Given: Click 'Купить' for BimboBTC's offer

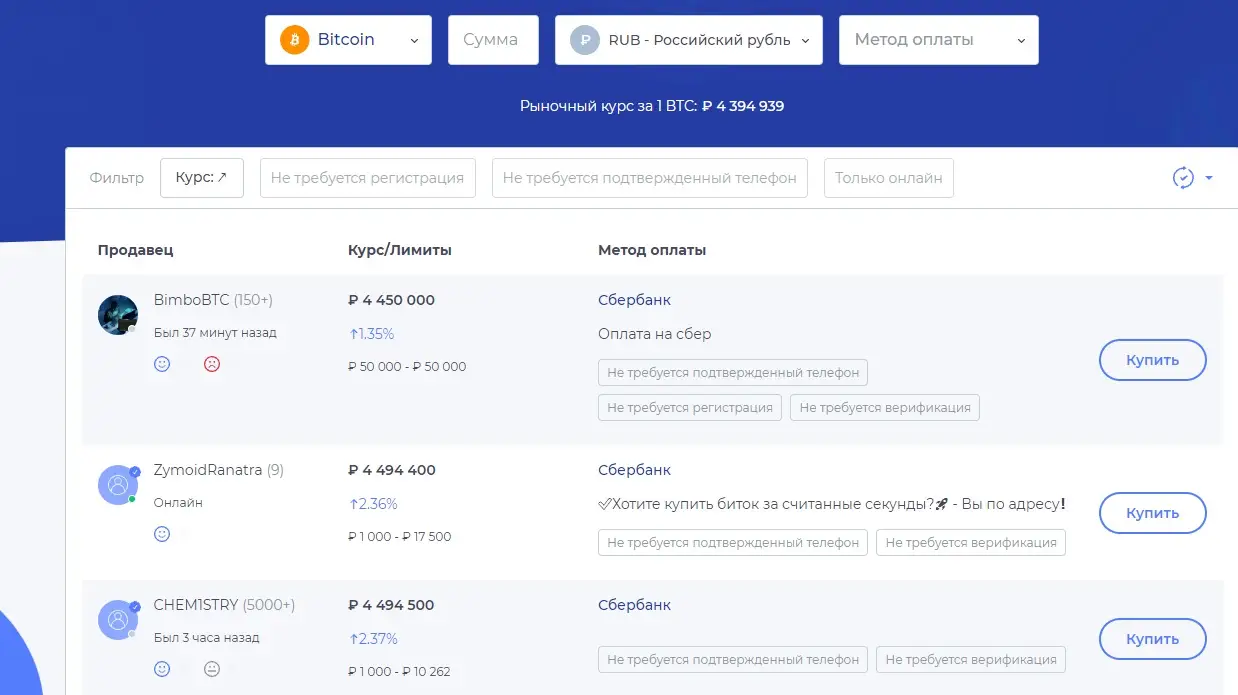Looking at the screenshot, I should pos(1153,360).
